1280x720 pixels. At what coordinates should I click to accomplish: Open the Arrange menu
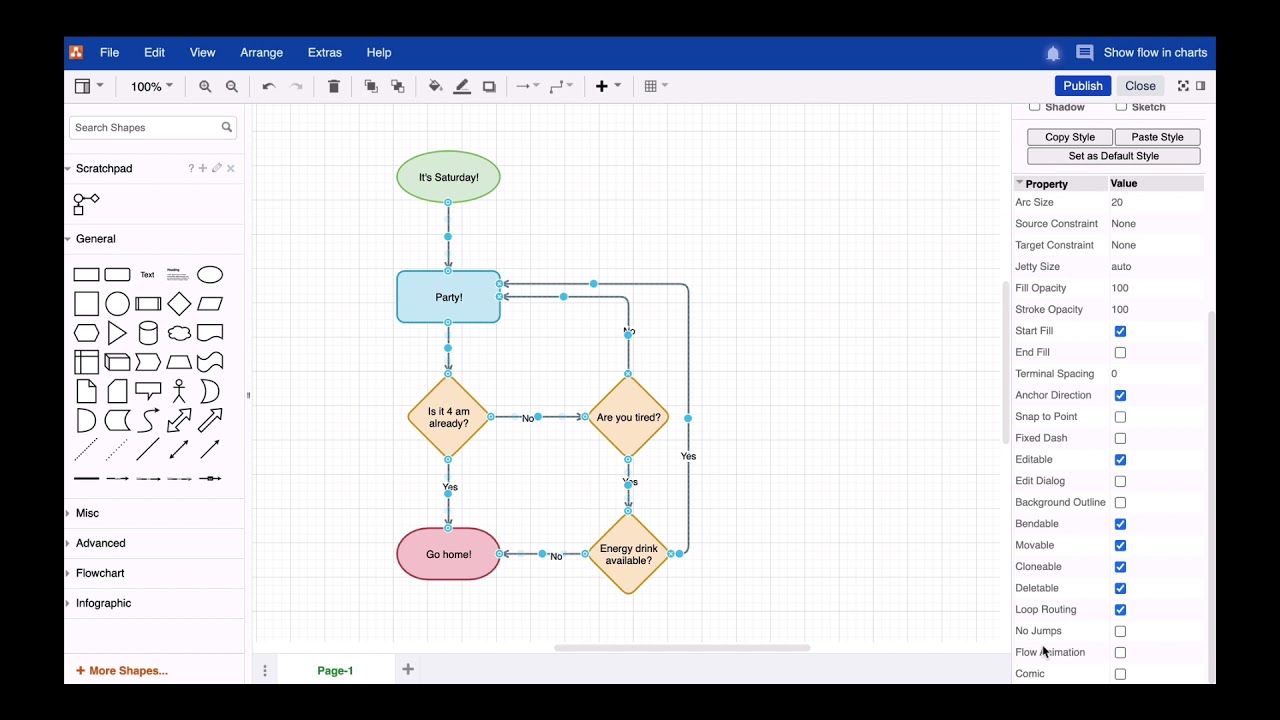[x=261, y=53]
